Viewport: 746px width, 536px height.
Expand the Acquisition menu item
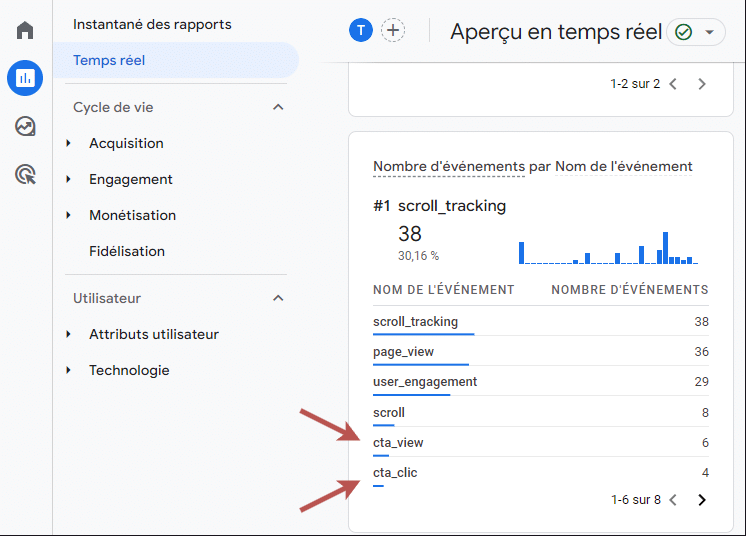(x=126, y=143)
